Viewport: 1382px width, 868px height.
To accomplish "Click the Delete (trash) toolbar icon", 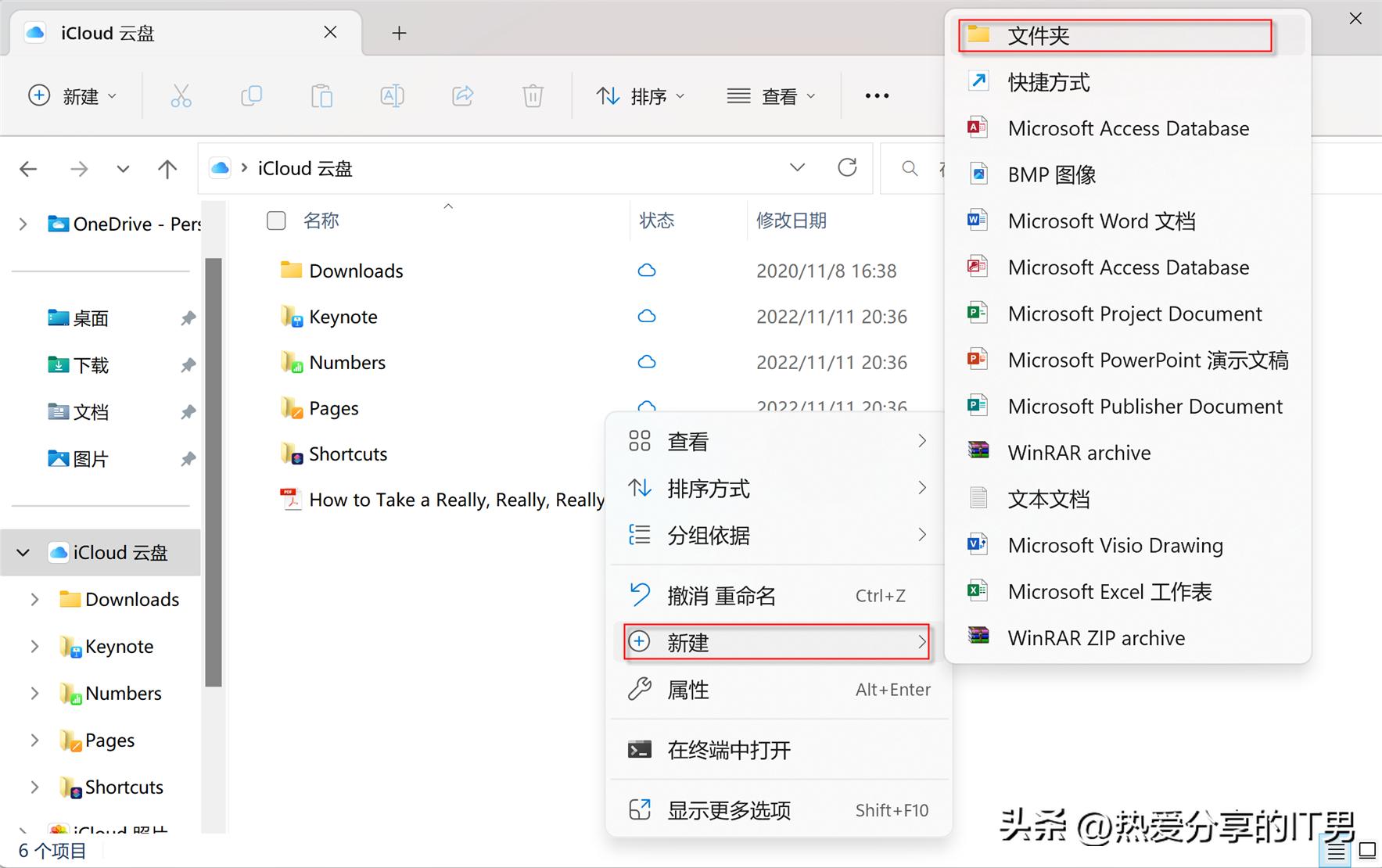I will 533,95.
